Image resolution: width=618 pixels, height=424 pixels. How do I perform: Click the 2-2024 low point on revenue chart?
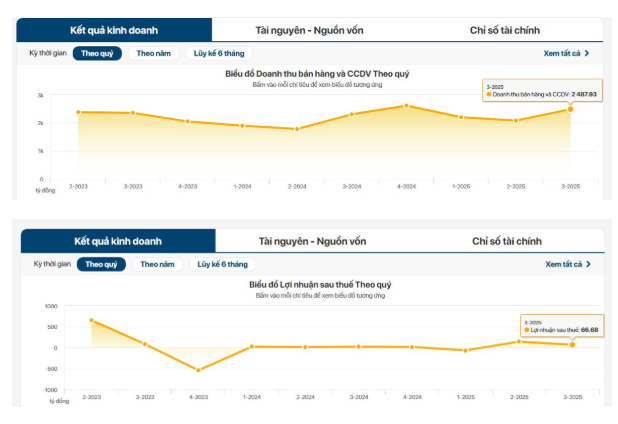click(296, 129)
